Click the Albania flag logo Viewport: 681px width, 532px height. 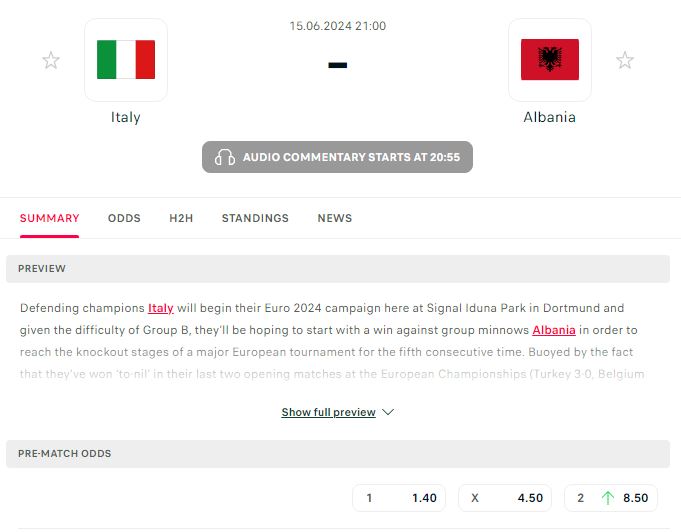click(549, 60)
